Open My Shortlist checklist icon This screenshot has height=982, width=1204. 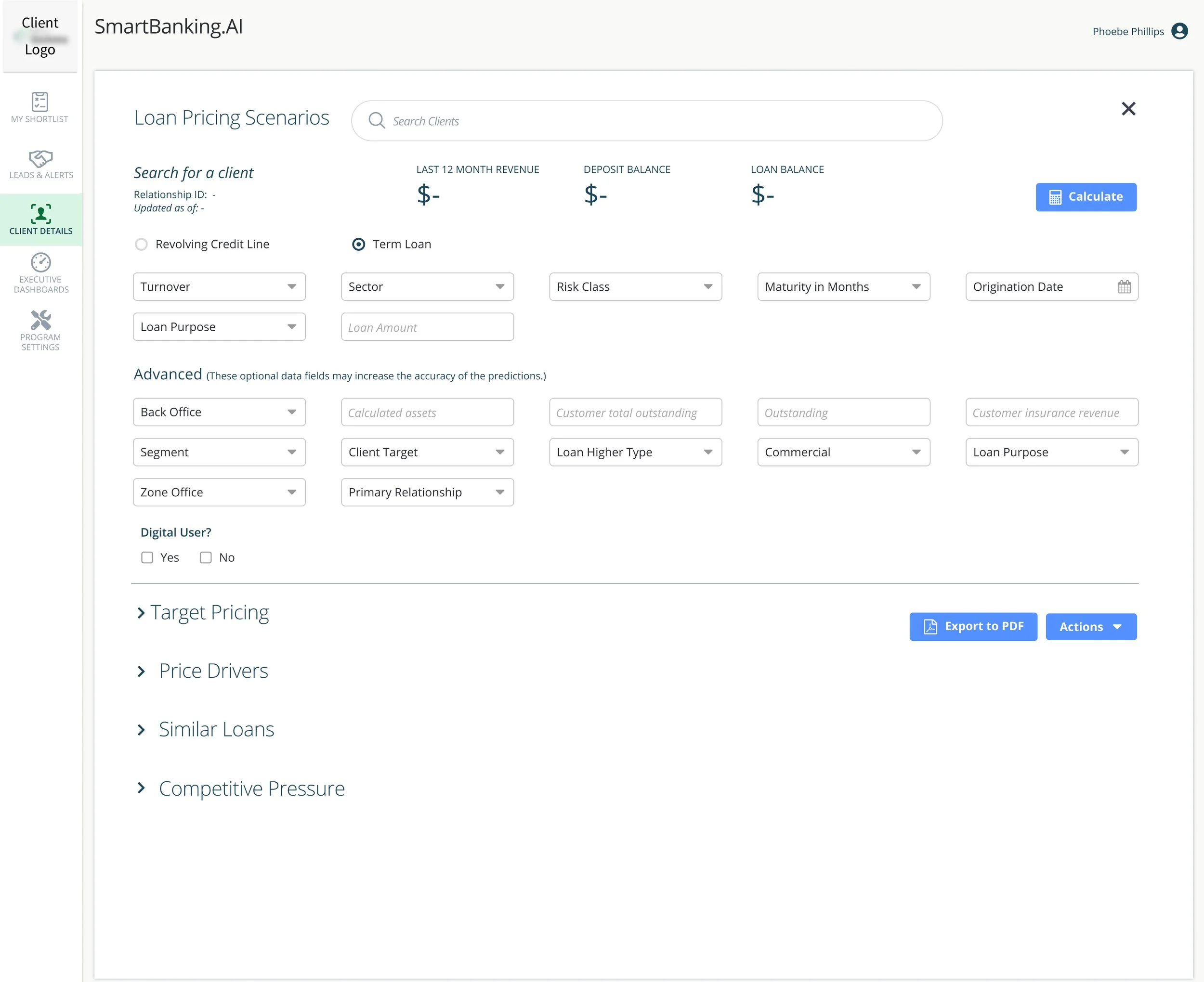click(39, 102)
